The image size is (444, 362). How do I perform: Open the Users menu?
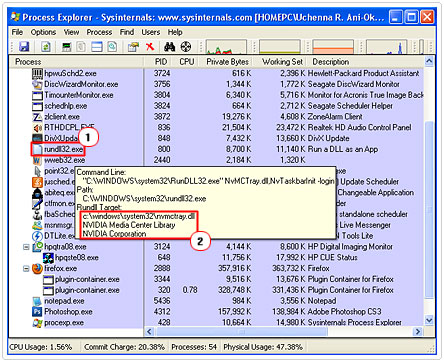coord(151,32)
